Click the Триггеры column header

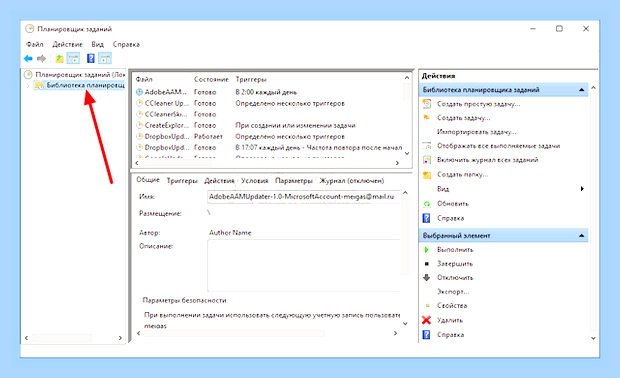coord(251,79)
